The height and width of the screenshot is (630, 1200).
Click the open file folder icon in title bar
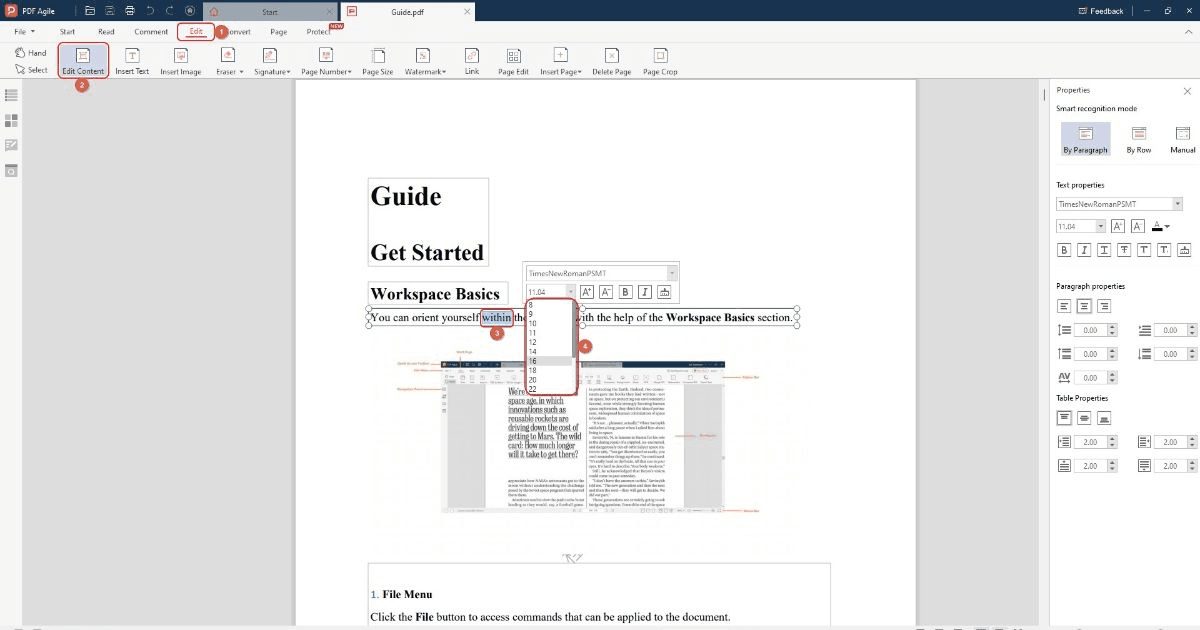(90, 11)
